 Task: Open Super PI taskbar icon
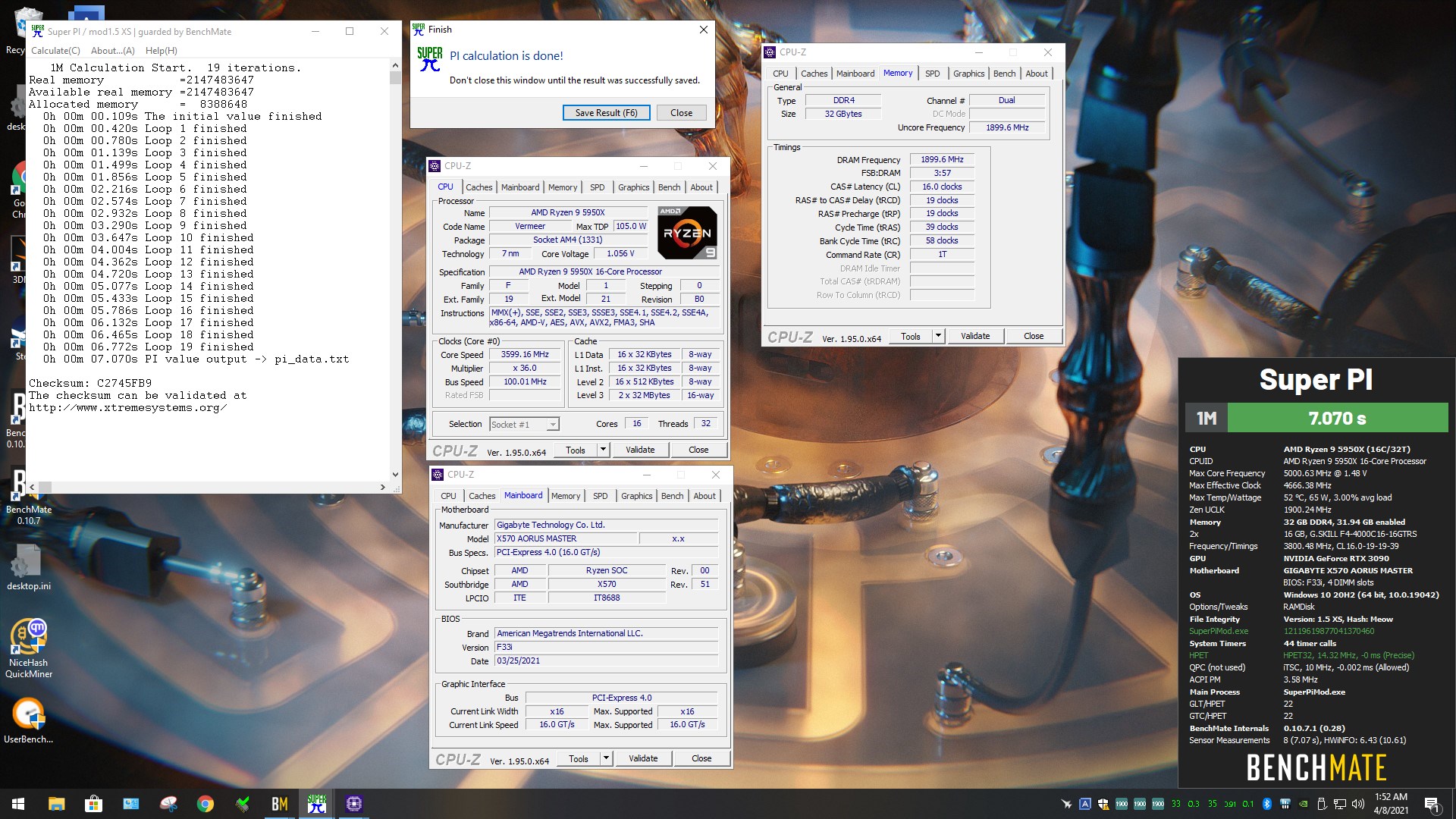(317, 804)
